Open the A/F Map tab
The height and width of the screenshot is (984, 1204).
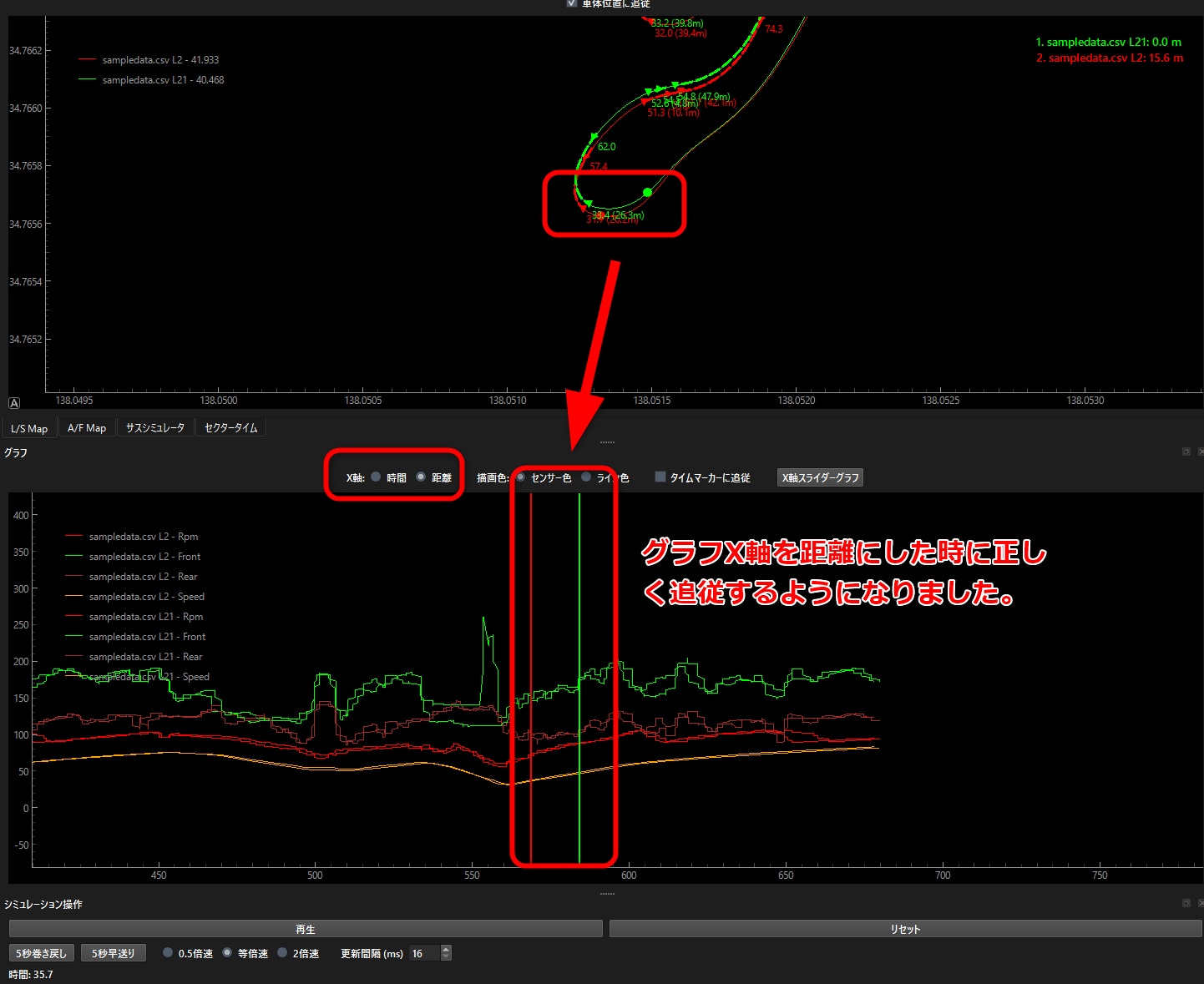[87, 428]
